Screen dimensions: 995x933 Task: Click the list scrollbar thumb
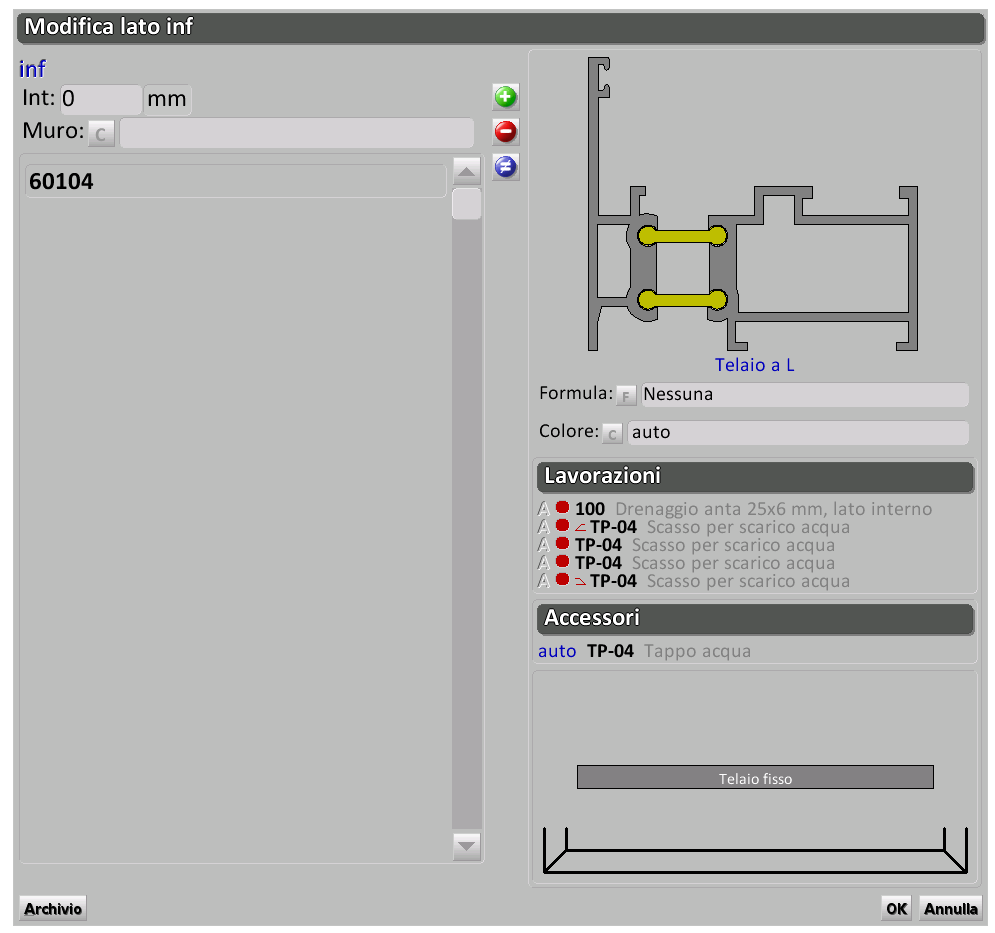[x=466, y=204]
